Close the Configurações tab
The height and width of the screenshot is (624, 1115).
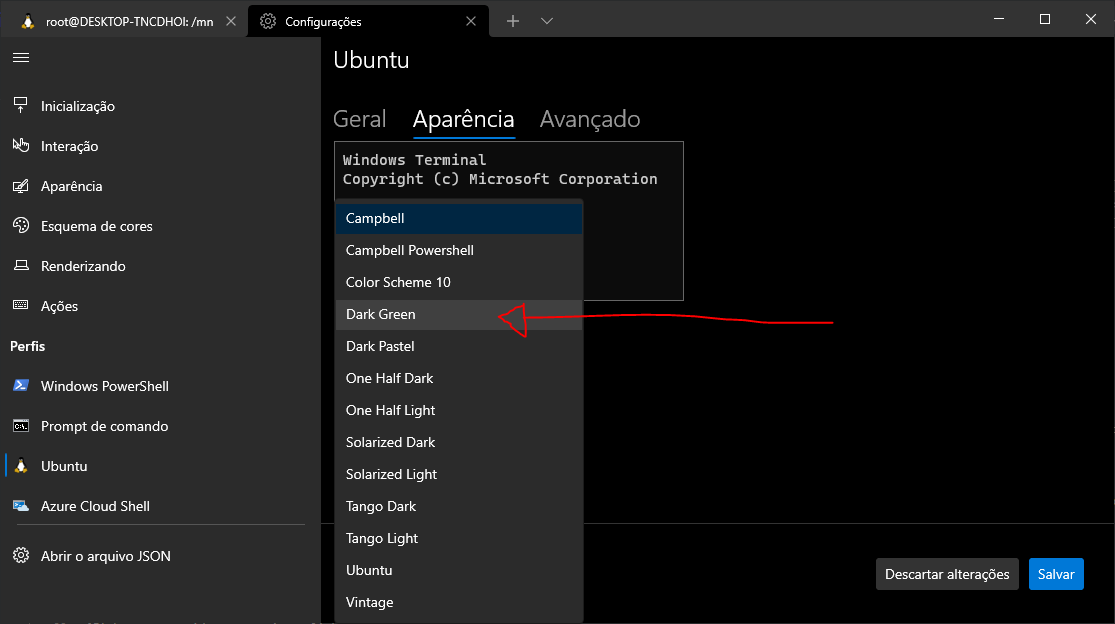pyautogui.click(x=471, y=21)
